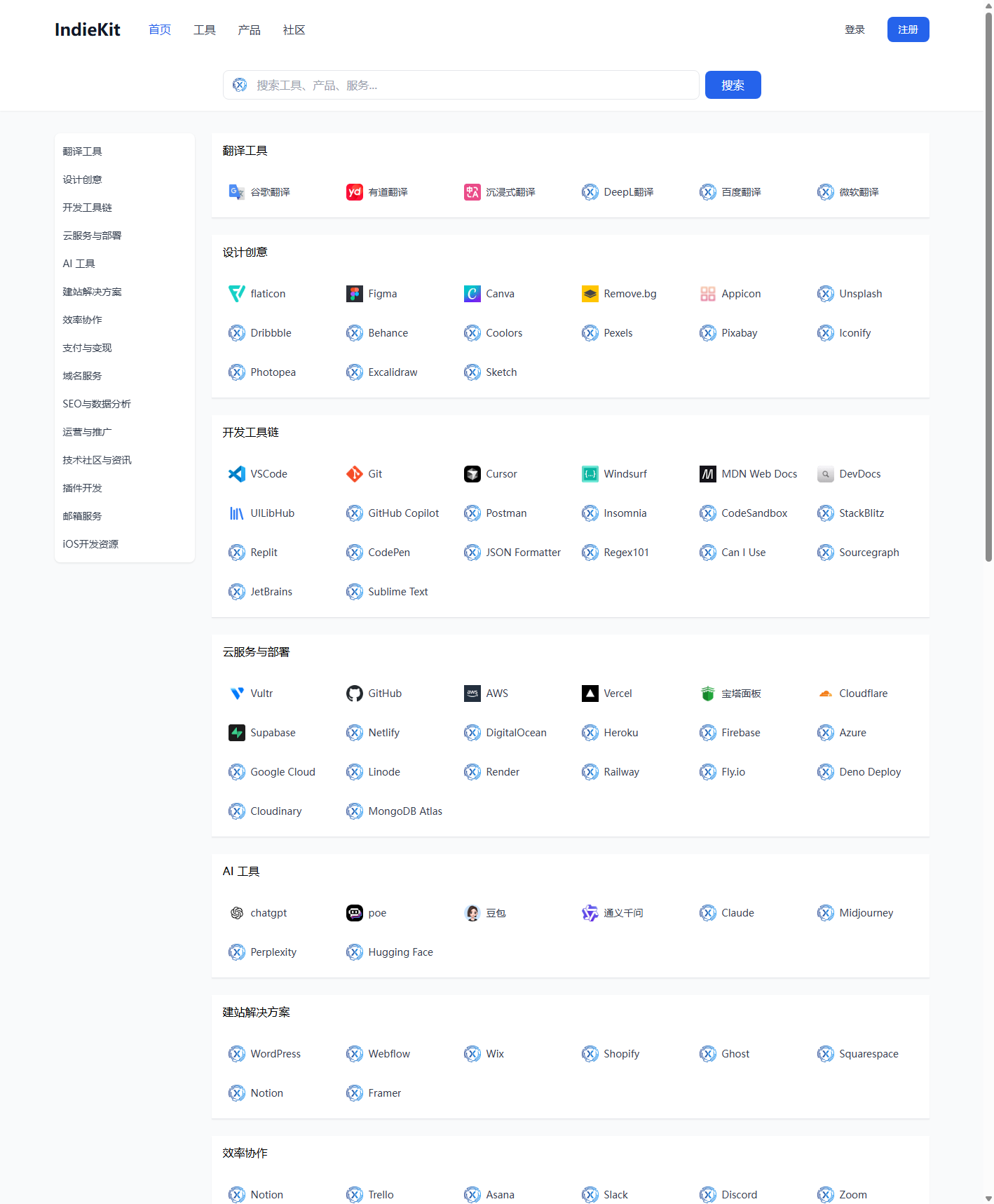Screen dimensions: 994x1204
Task: Click the Supabase icon
Action: pos(237,733)
